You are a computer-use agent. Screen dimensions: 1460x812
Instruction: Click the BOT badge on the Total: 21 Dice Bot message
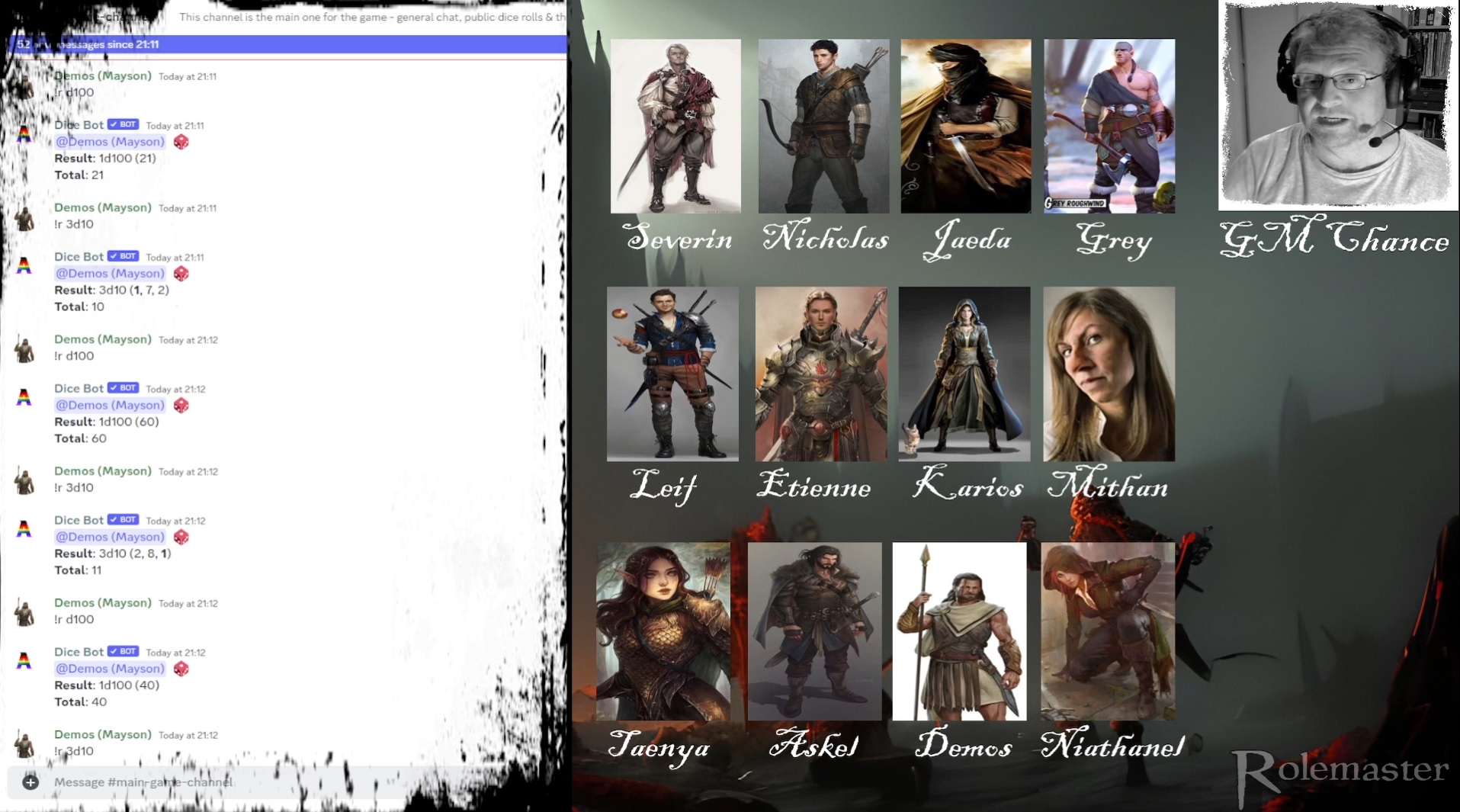[123, 124]
